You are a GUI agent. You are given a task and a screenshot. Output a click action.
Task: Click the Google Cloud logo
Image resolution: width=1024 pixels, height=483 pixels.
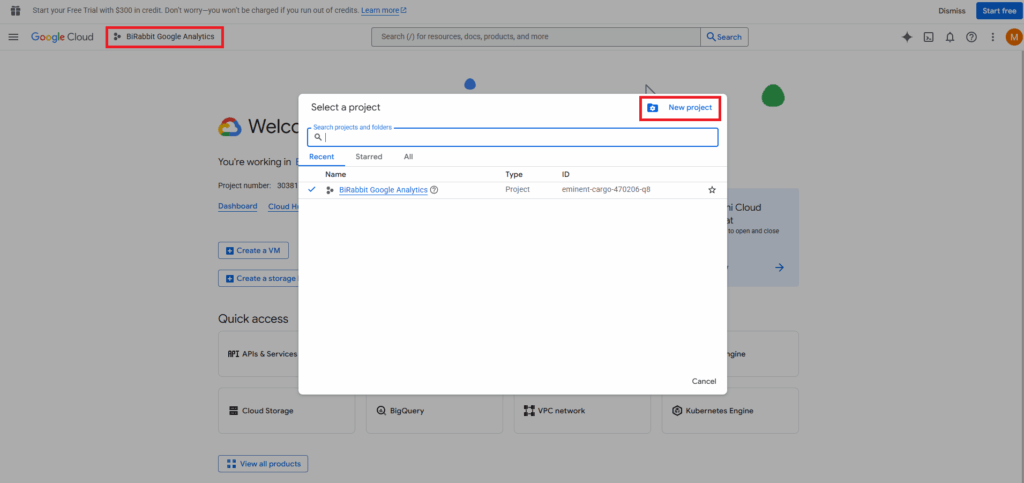62,37
